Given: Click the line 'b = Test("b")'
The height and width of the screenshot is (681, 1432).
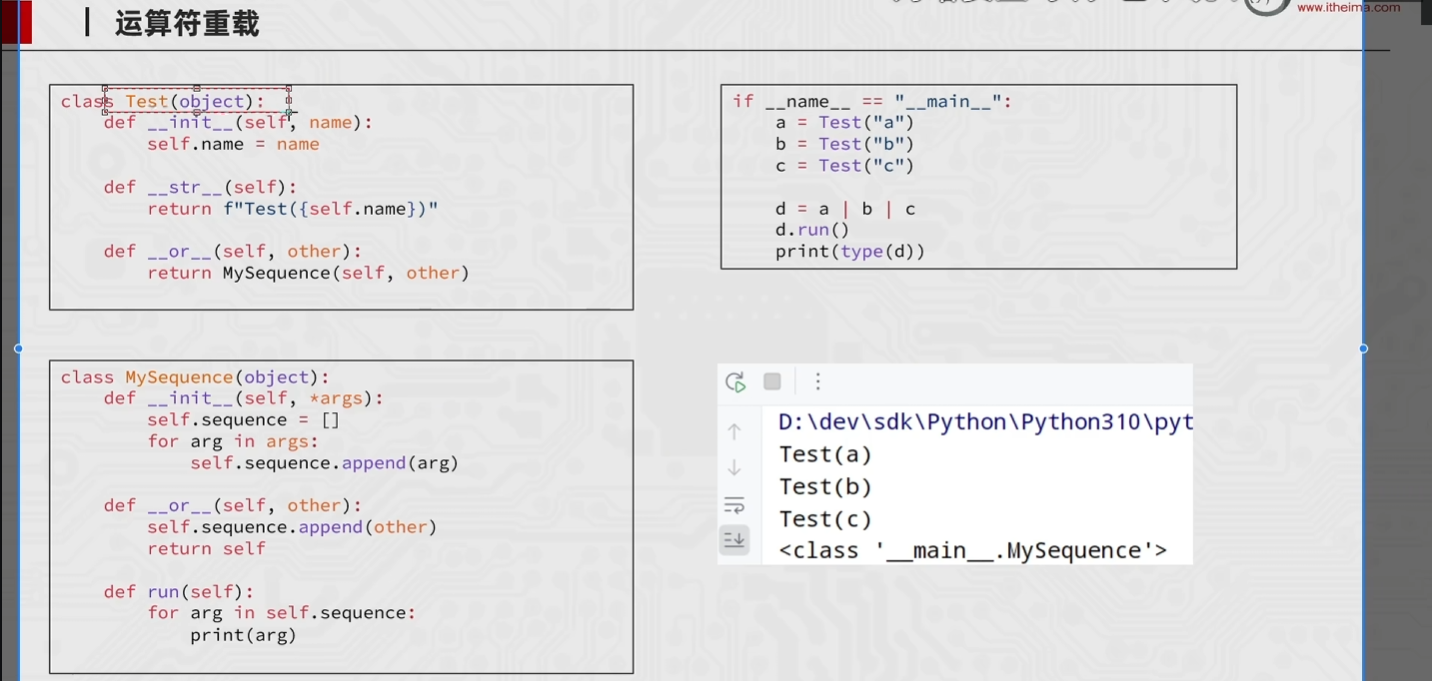Looking at the screenshot, I should (845, 144).
